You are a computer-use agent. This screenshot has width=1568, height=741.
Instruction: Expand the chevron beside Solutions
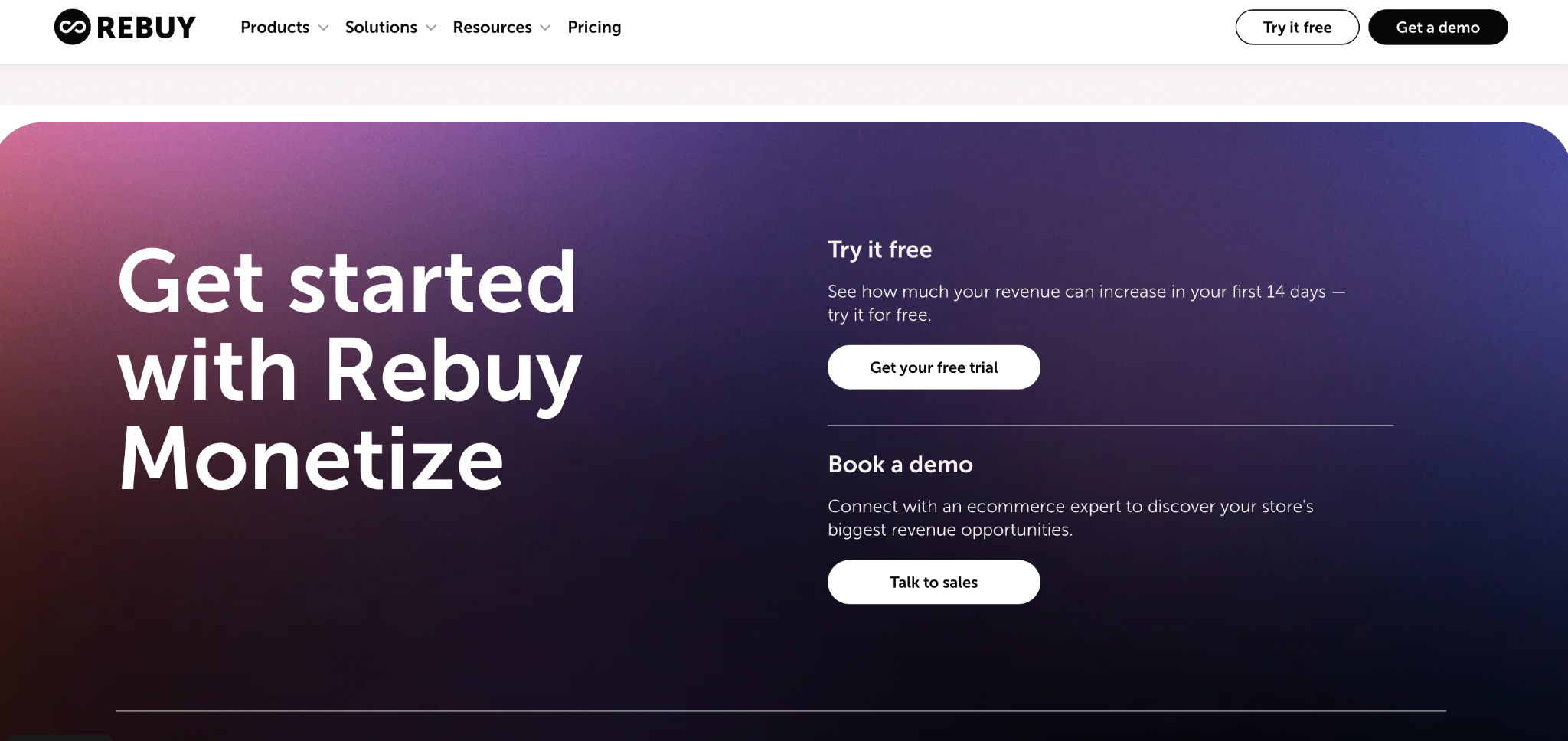point(431,28)
